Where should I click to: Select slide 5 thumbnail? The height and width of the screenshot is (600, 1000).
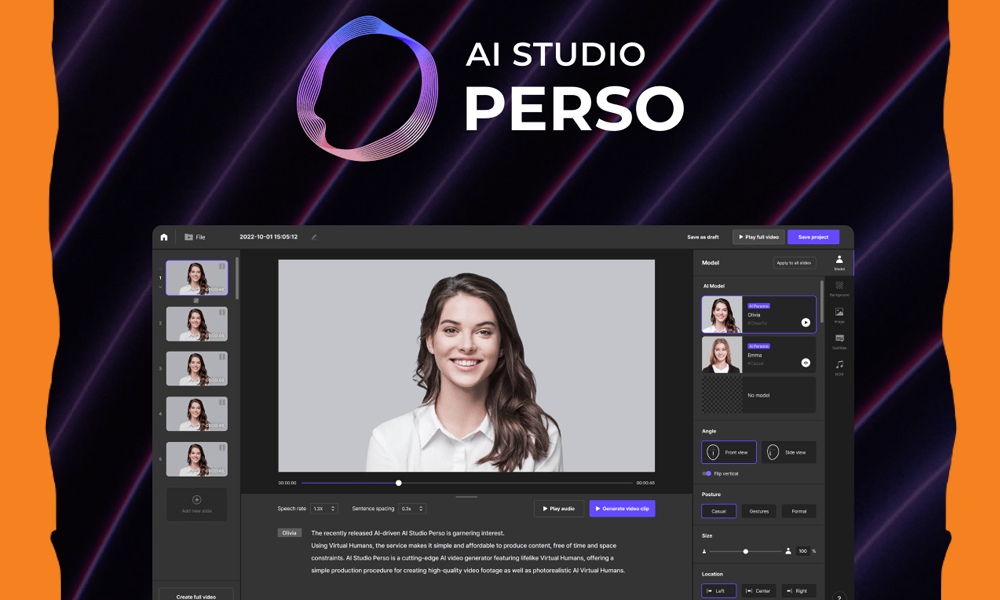tap(196, 459)
